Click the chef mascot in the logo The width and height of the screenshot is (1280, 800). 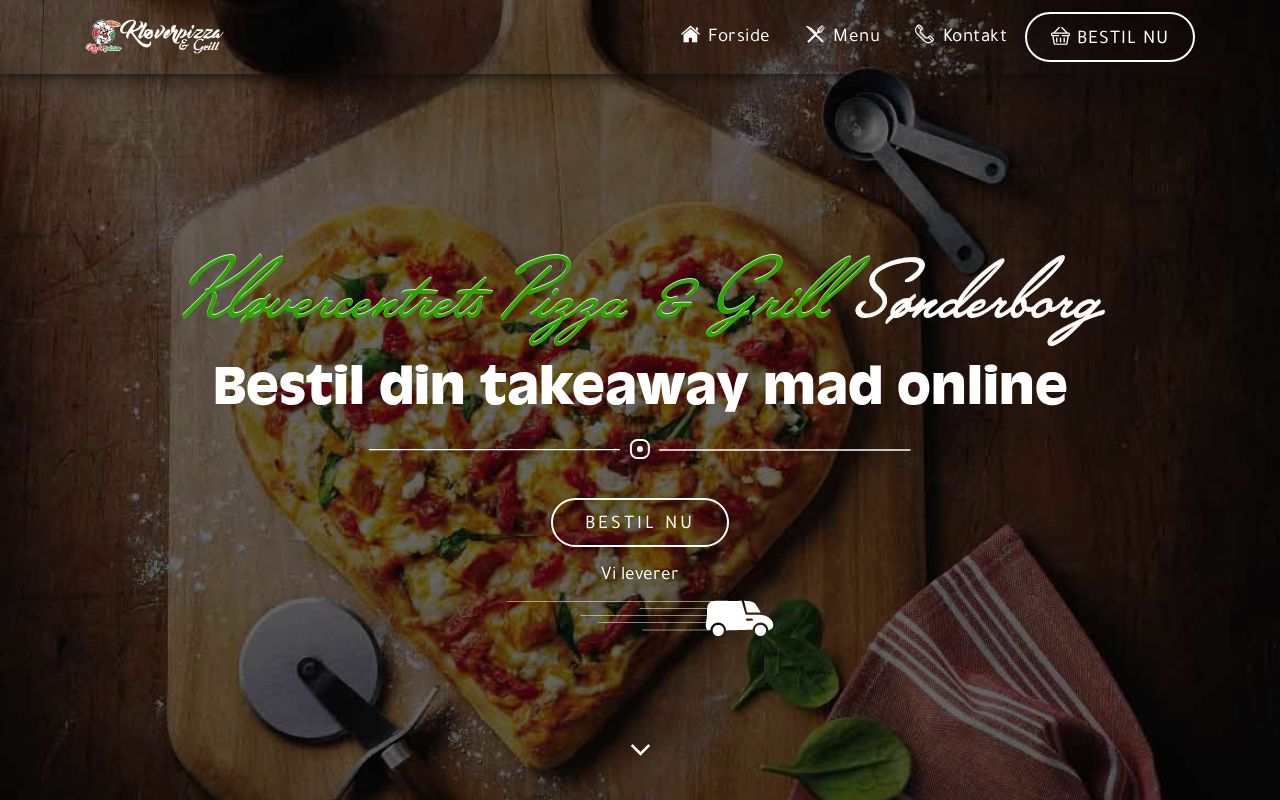click(103, 36)
